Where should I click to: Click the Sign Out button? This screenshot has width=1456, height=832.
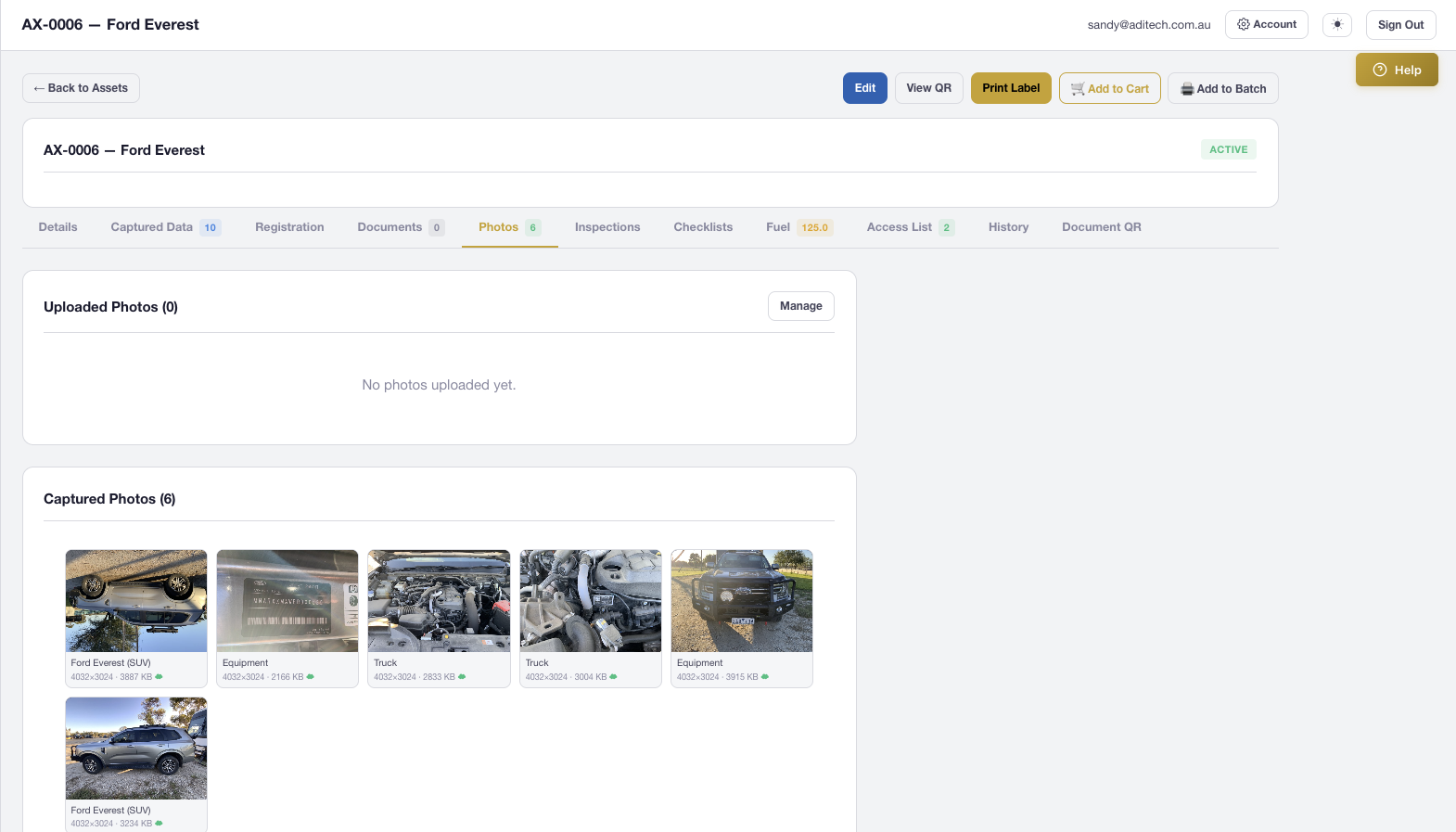[x=1400, y=25]
